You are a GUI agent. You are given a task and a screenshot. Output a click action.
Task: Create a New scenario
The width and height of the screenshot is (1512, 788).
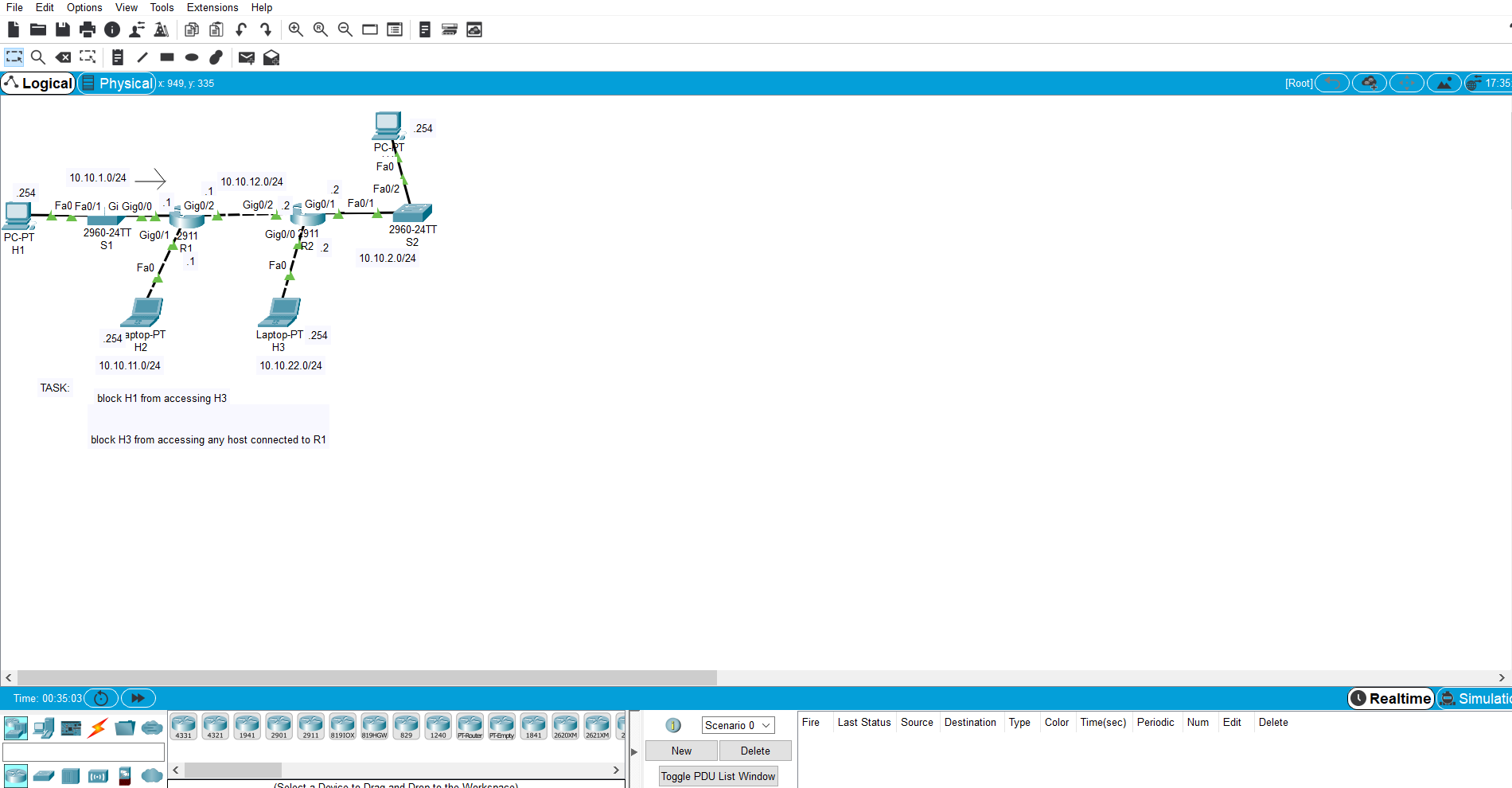[x=680, y=750]
